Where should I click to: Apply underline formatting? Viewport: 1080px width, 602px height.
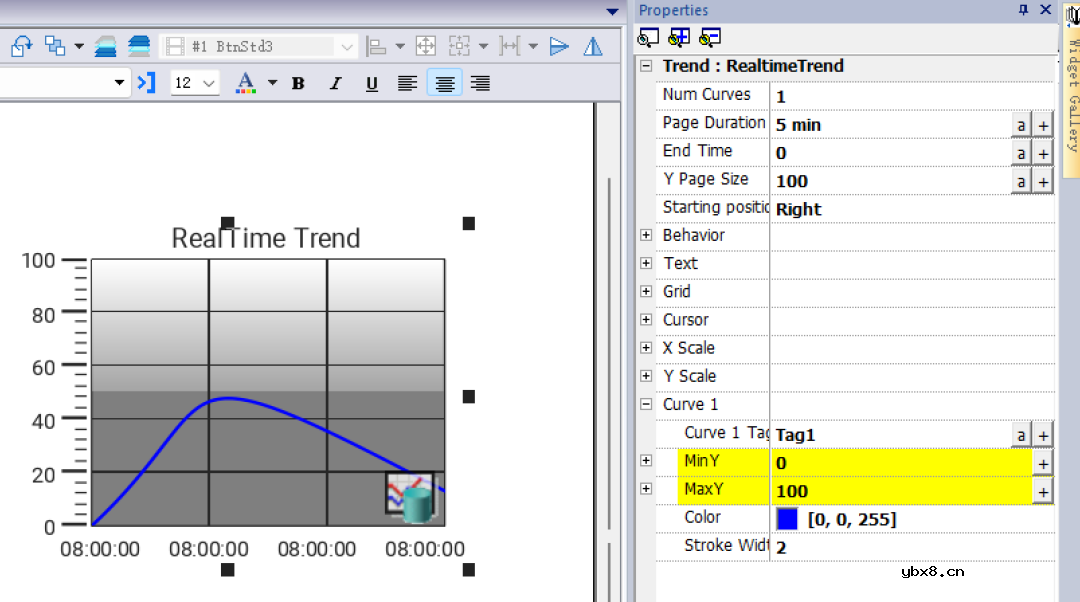point(371,83)
